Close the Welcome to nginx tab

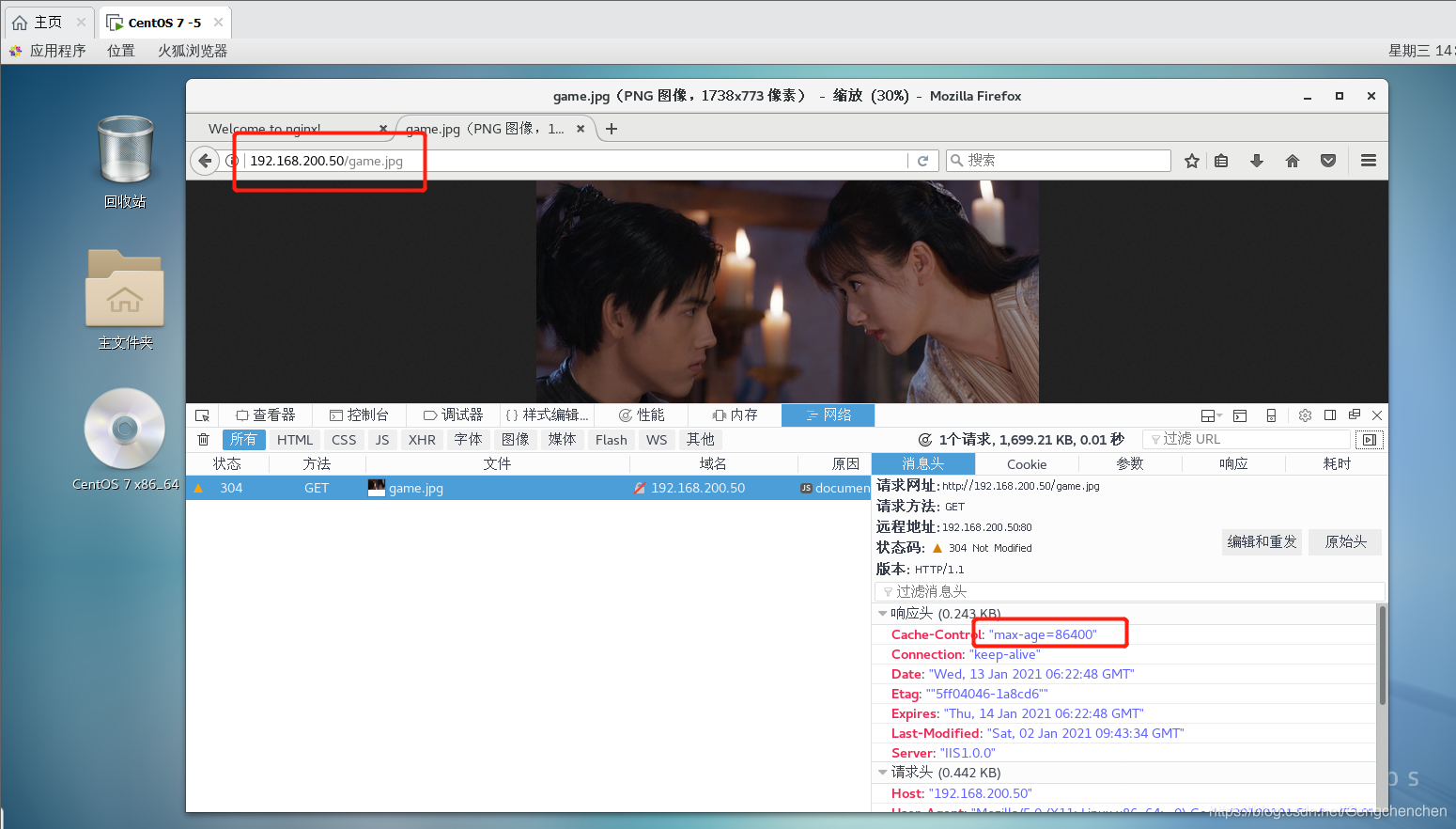tap(383, 129)
